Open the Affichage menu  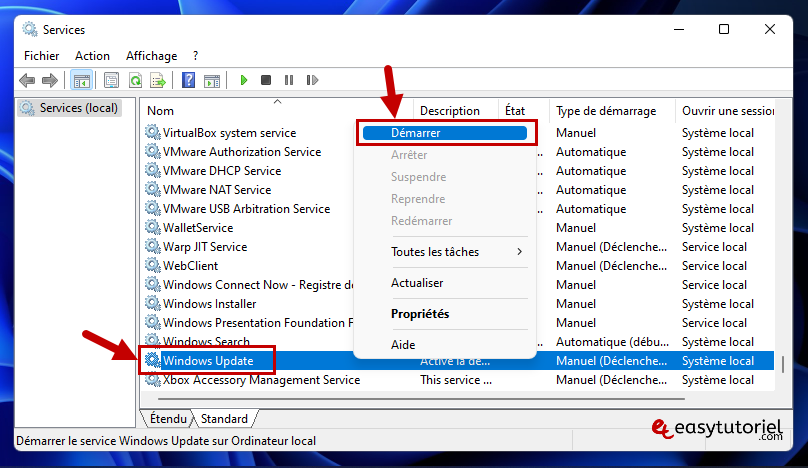coord(152,56)
